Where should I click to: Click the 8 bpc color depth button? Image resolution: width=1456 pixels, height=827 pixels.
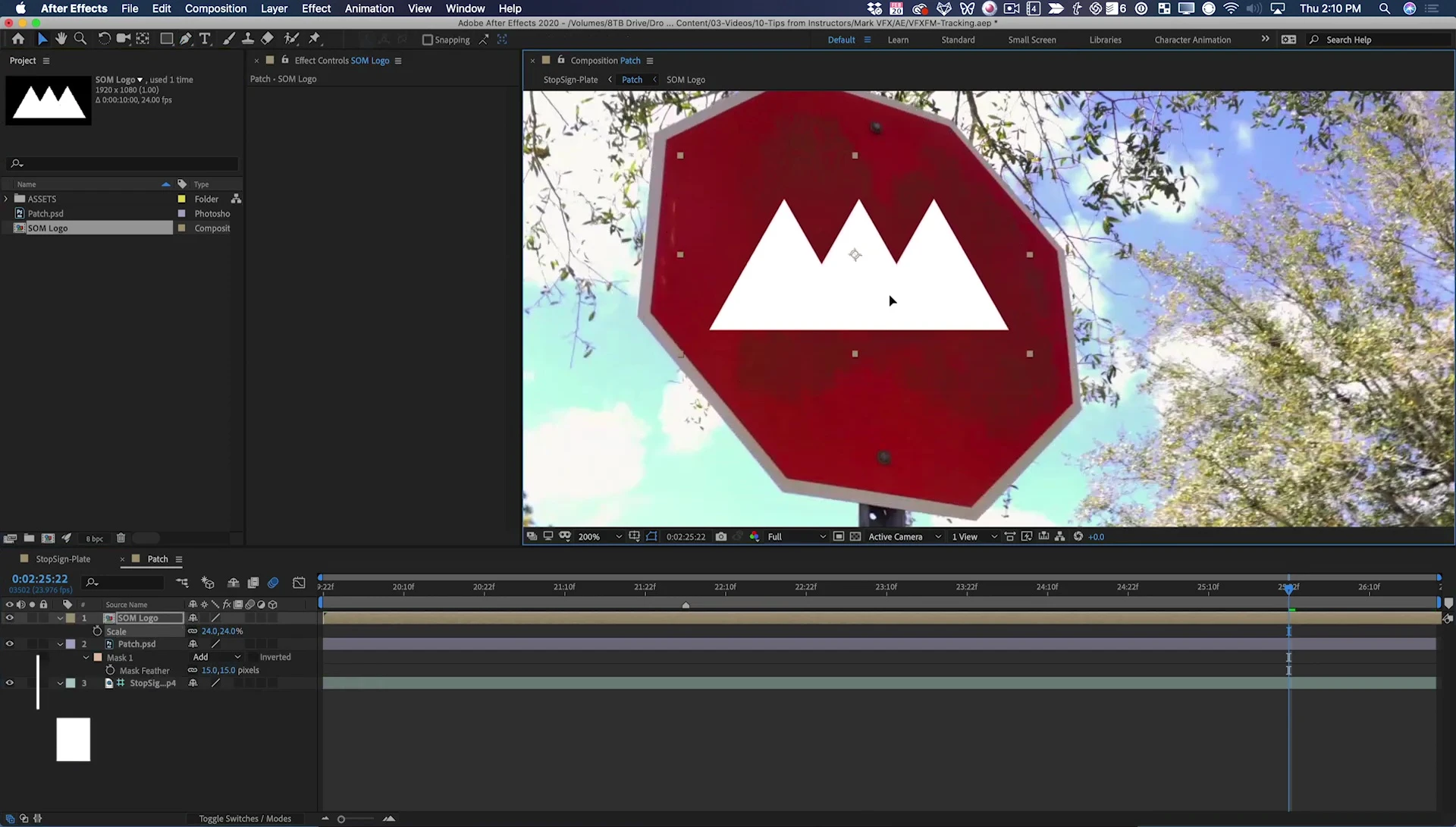pos(95,539)
